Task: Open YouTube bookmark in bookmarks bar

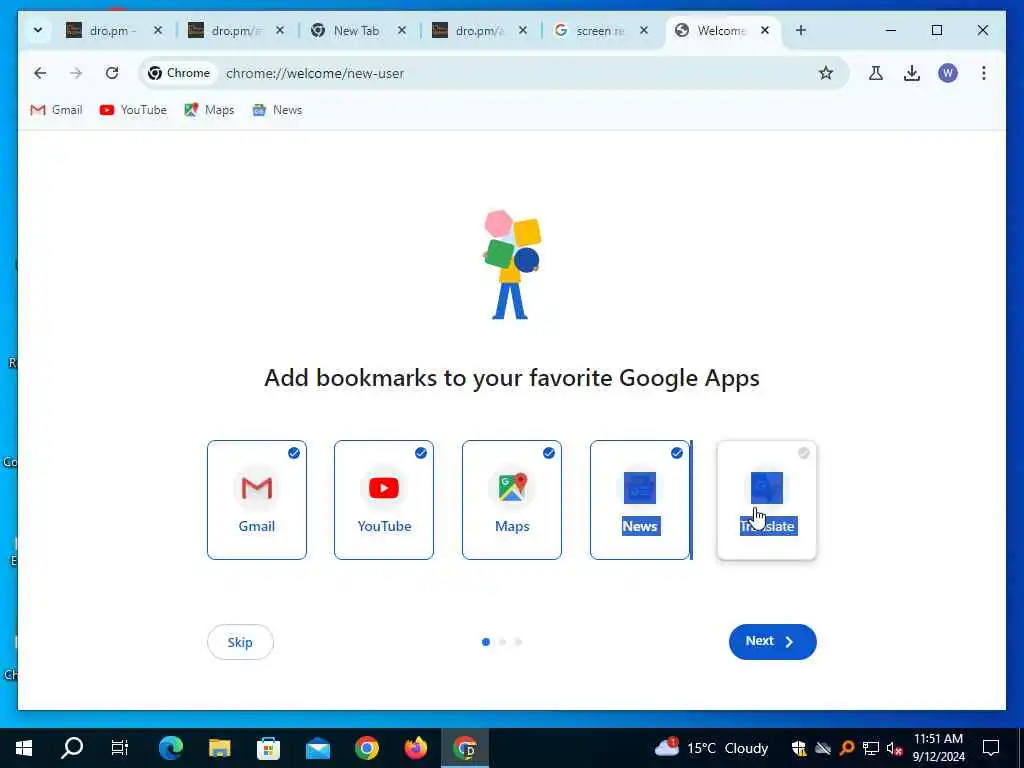Action: (x=133, y=110)
